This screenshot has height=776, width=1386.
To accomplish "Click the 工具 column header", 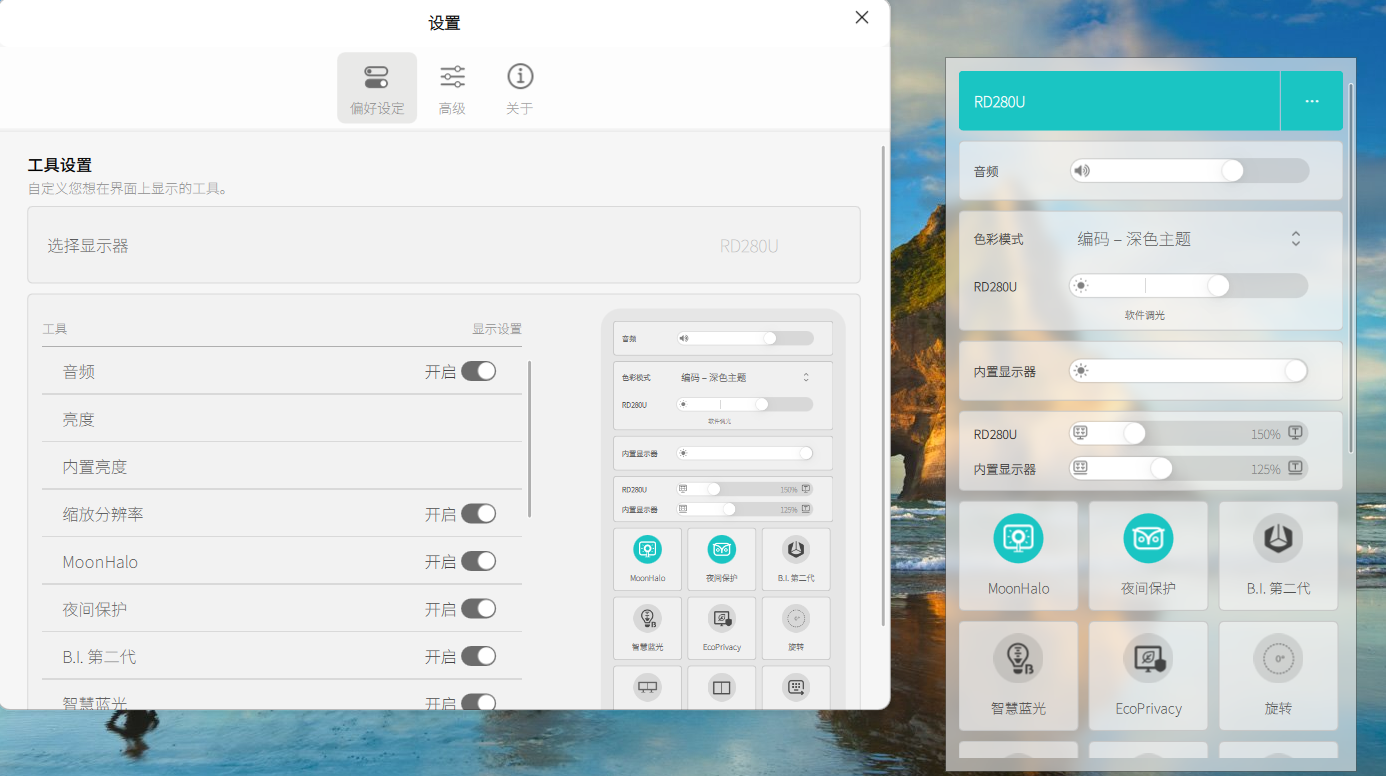I will pyautogui.click(x=55, y=329).
